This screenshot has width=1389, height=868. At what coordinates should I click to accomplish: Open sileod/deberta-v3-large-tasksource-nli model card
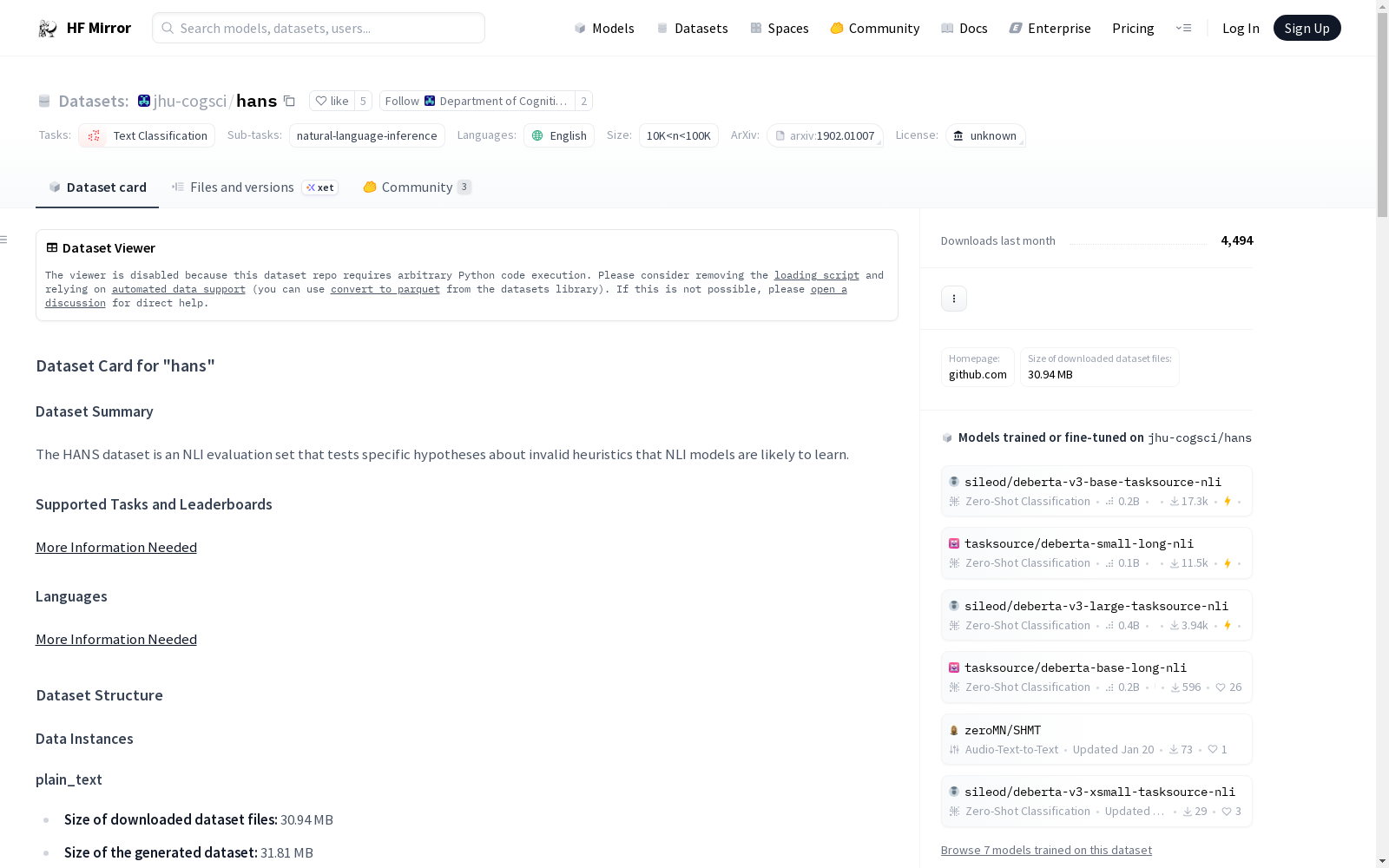(1096, 615)
